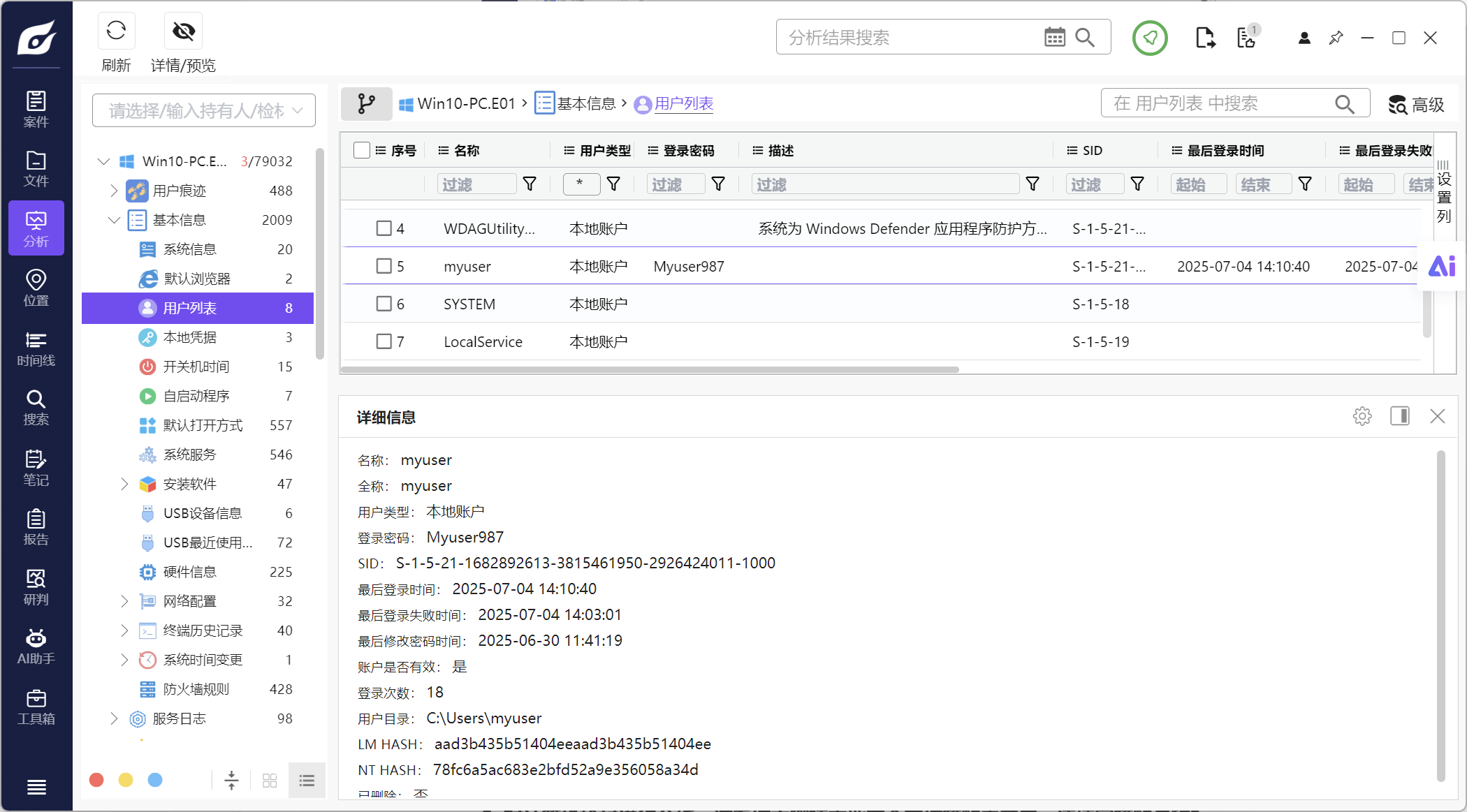This screenshot has height=812, width=1467.
Task: Click the red color tag dot
Action: 96,780
